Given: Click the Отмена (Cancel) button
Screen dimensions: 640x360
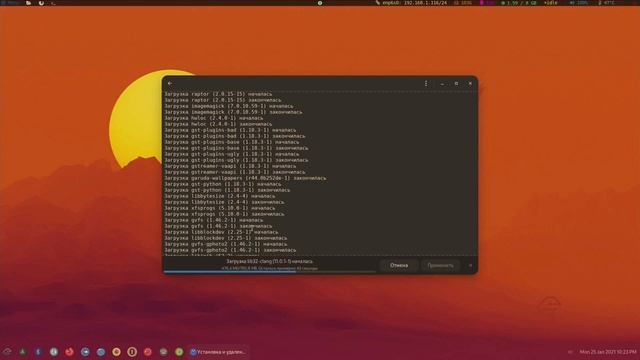Looking at the screenshot, I should click(399, 265).
